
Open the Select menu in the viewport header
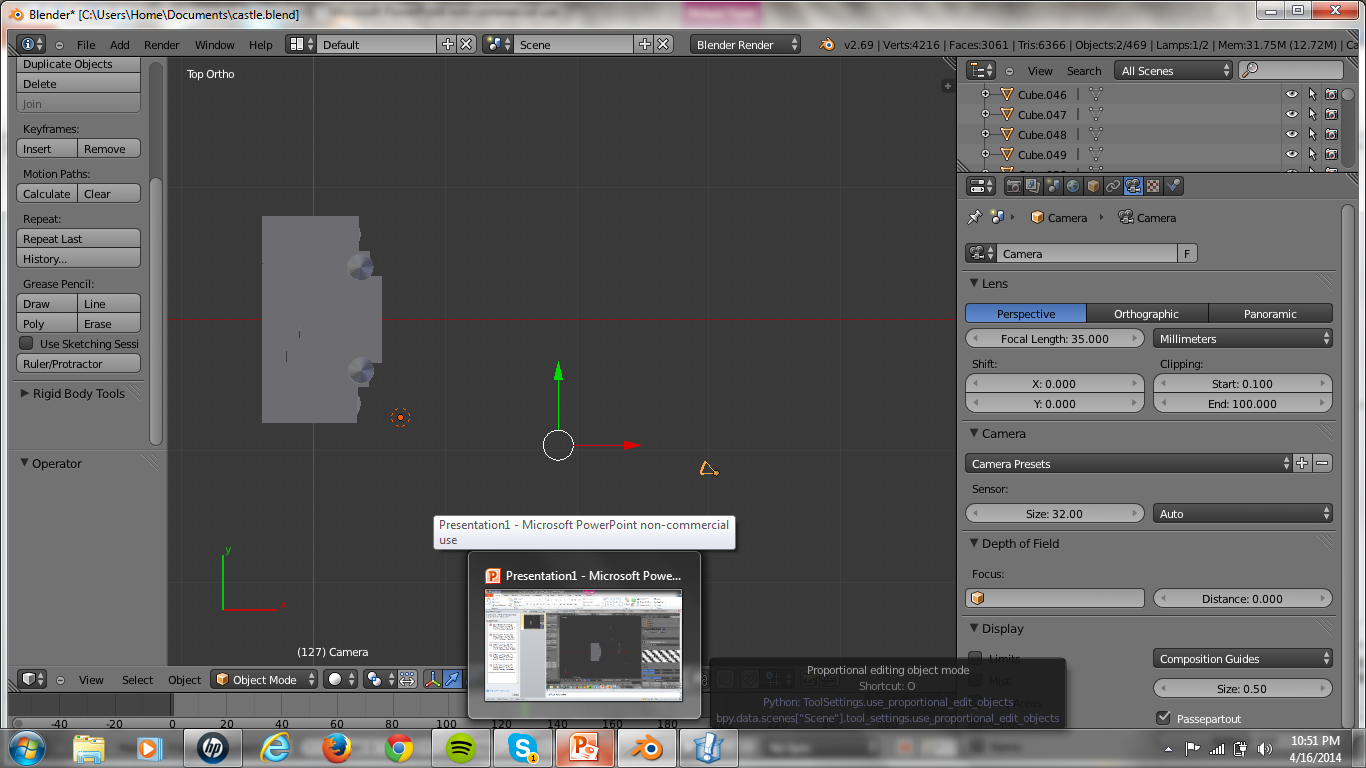click(137, 679)
